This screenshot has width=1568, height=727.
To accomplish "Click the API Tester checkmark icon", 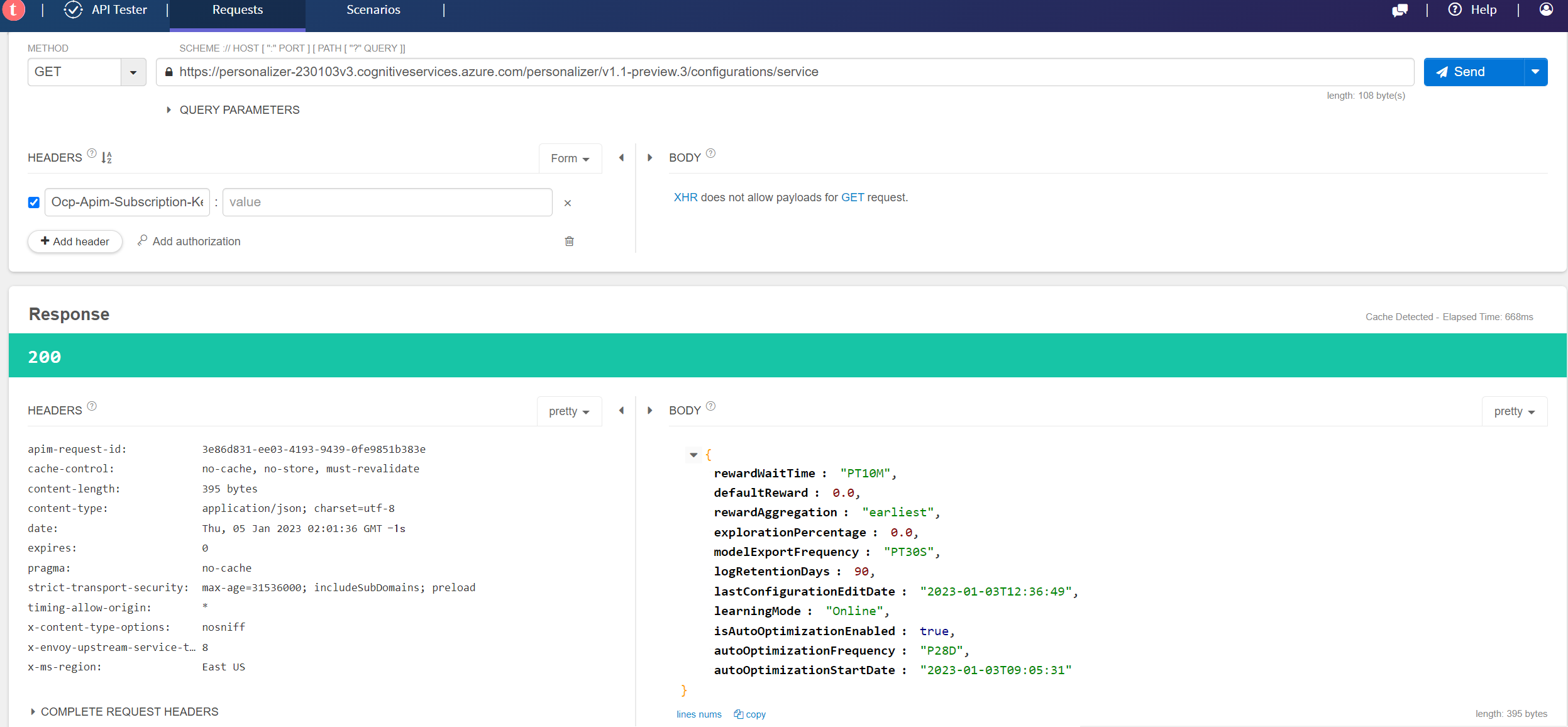I will 74,9.
